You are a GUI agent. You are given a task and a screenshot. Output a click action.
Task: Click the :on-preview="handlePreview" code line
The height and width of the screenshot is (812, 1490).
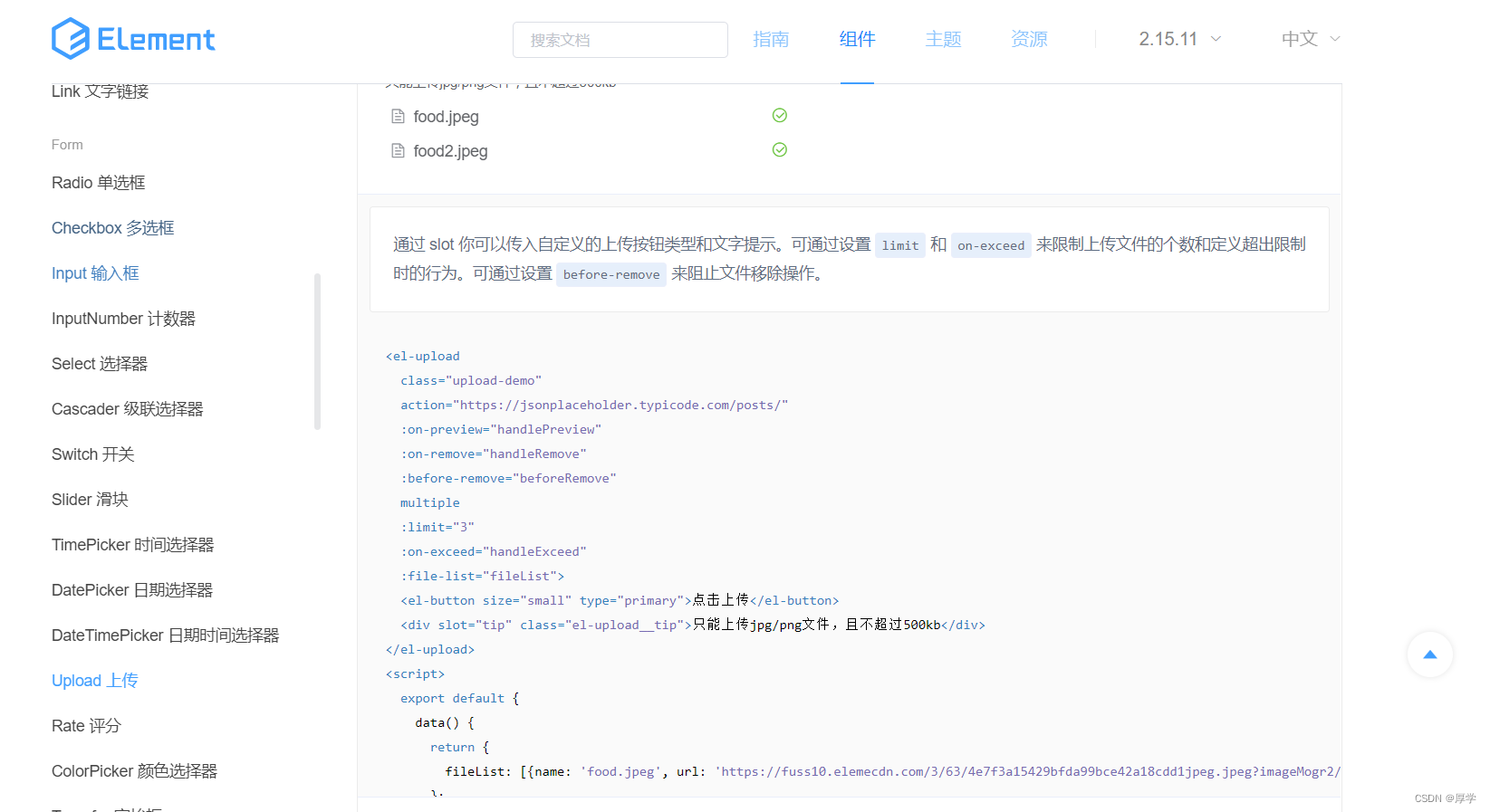click(501, 430)
